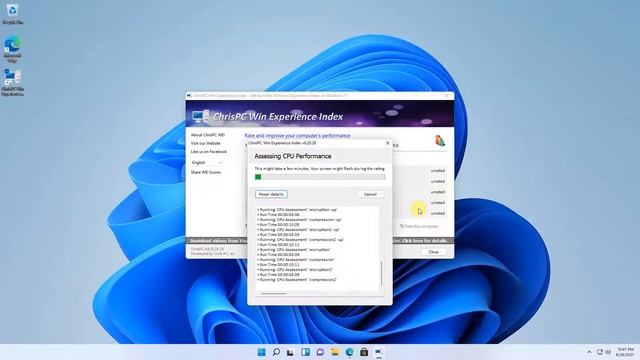Click 'Rate and improve your computer's performance' heading
Screen dimensions: 640x360
coord(297,136)
